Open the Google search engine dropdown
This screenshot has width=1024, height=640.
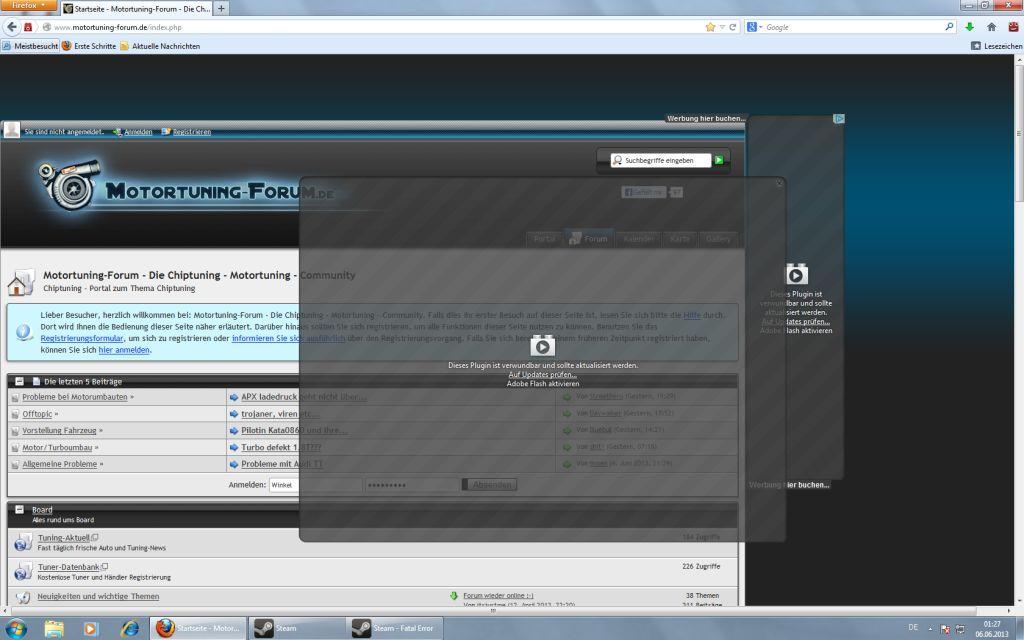(754, 27)
